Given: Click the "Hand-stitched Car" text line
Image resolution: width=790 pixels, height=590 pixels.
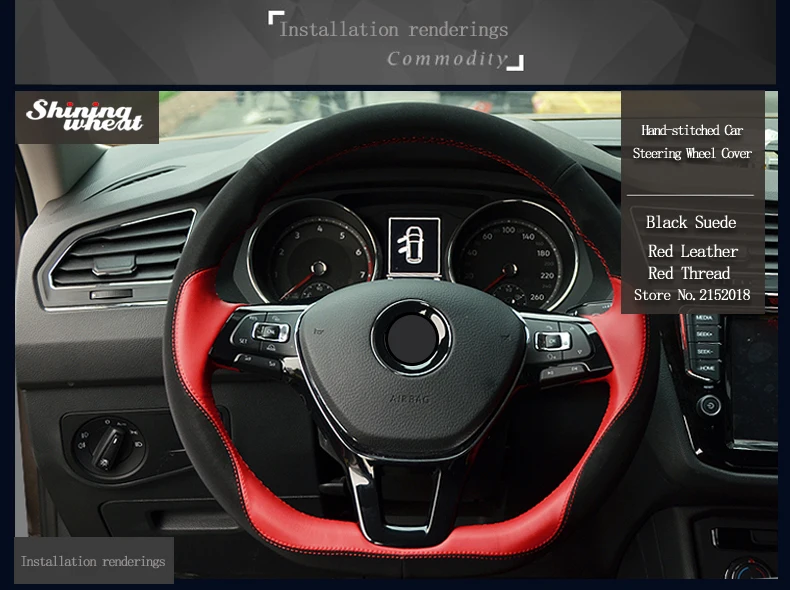Looking at the screenshot, I should point(692,130).
